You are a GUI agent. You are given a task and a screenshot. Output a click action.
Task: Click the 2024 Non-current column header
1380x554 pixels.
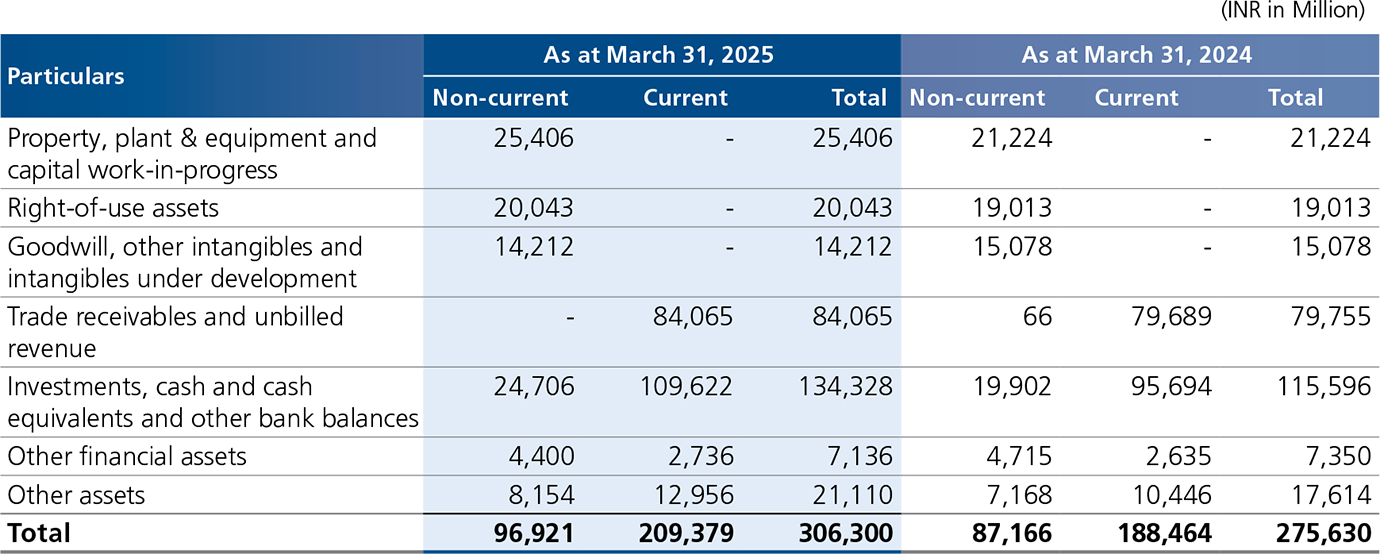click(977, 98)
